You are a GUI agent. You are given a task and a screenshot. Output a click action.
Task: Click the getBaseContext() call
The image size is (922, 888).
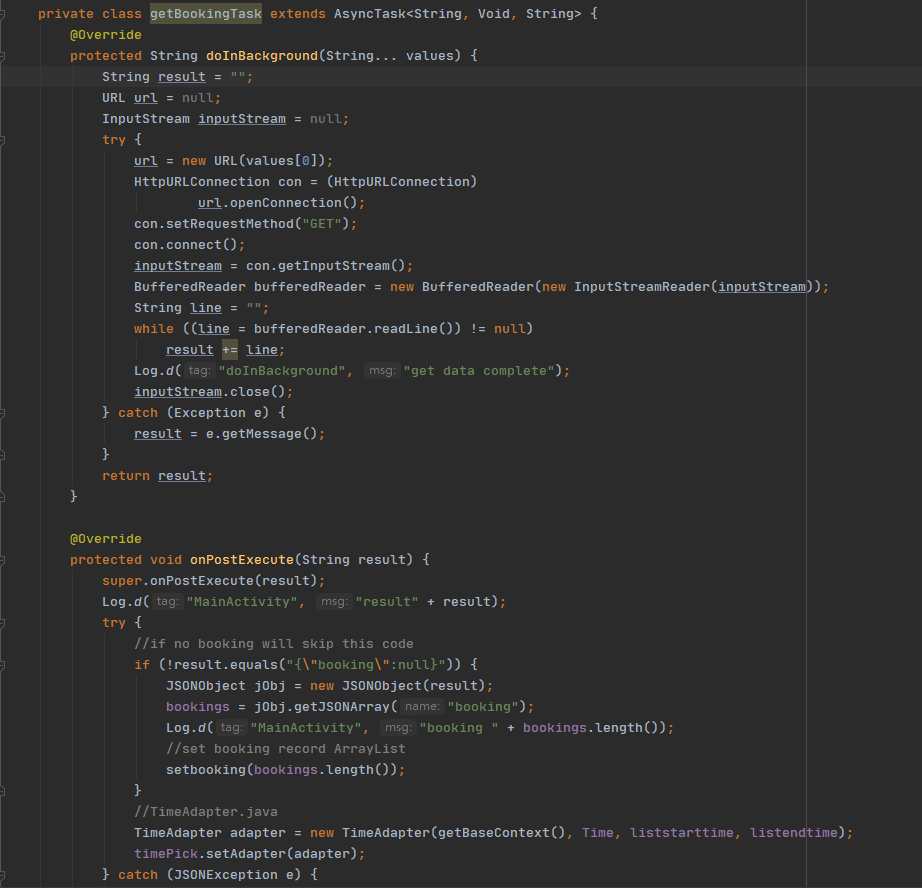pos(502,833)
